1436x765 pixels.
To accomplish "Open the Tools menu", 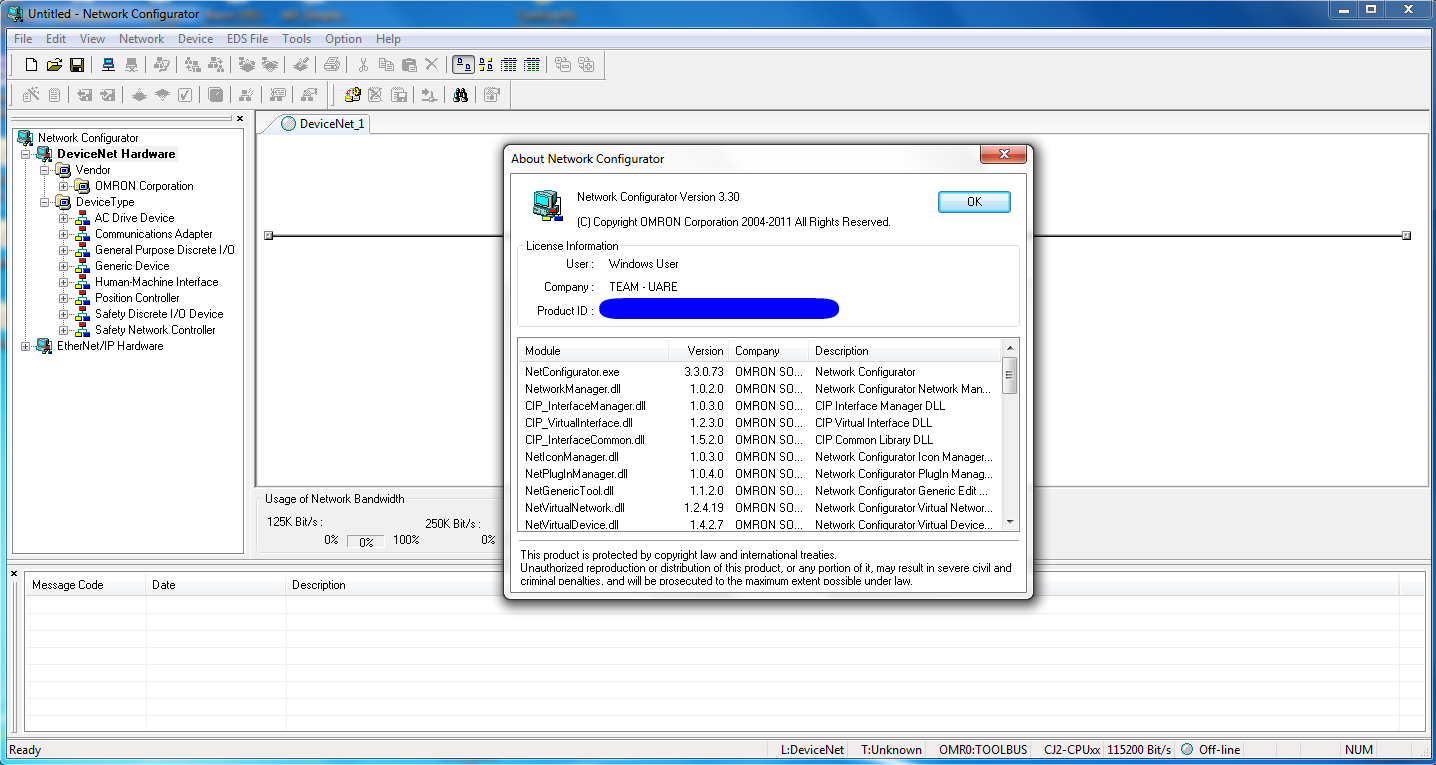I will point(297,39).
